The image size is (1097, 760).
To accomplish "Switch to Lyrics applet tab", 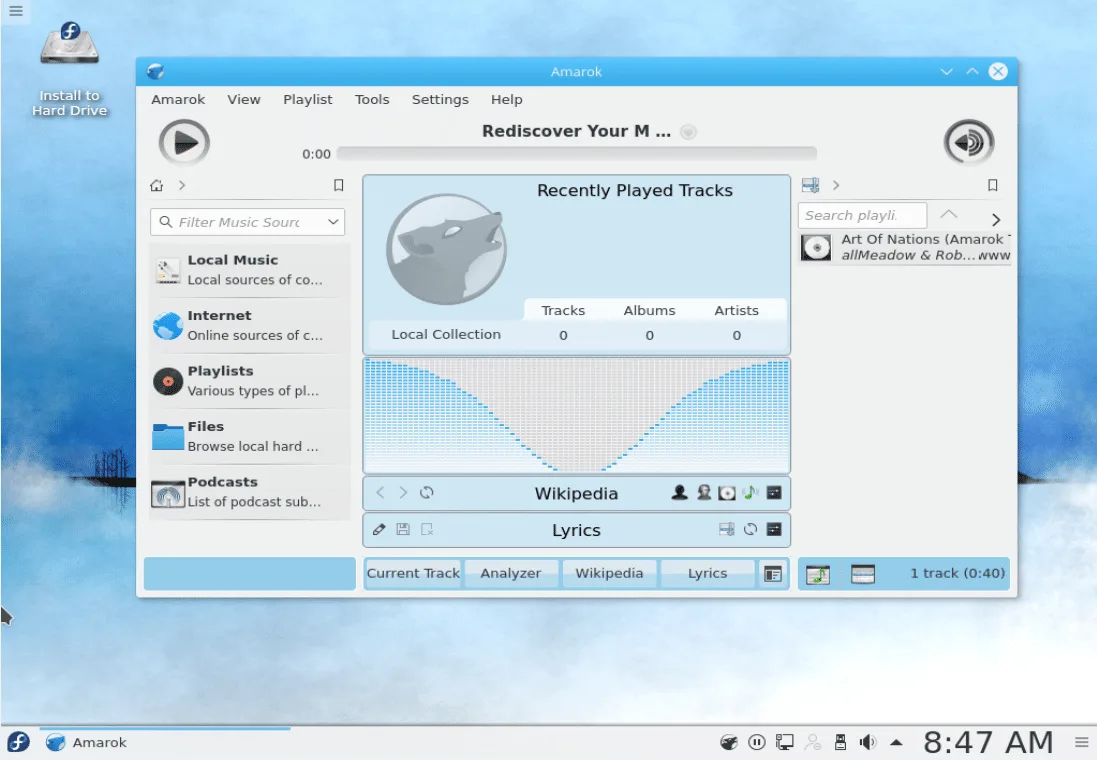I will click(707, 573).
